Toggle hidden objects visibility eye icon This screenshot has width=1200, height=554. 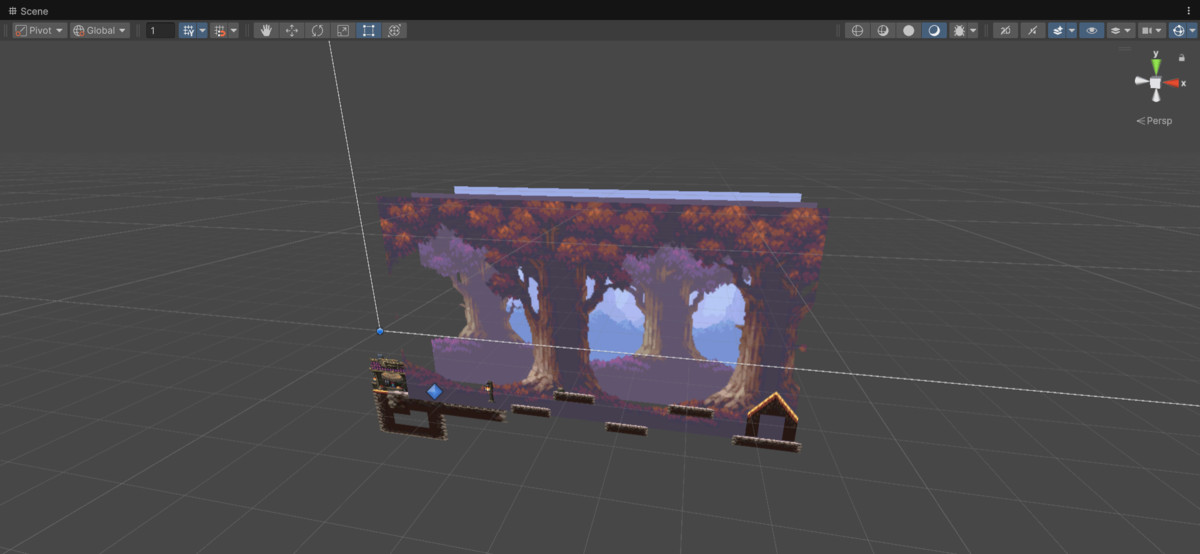click(x=1092, y=30)
